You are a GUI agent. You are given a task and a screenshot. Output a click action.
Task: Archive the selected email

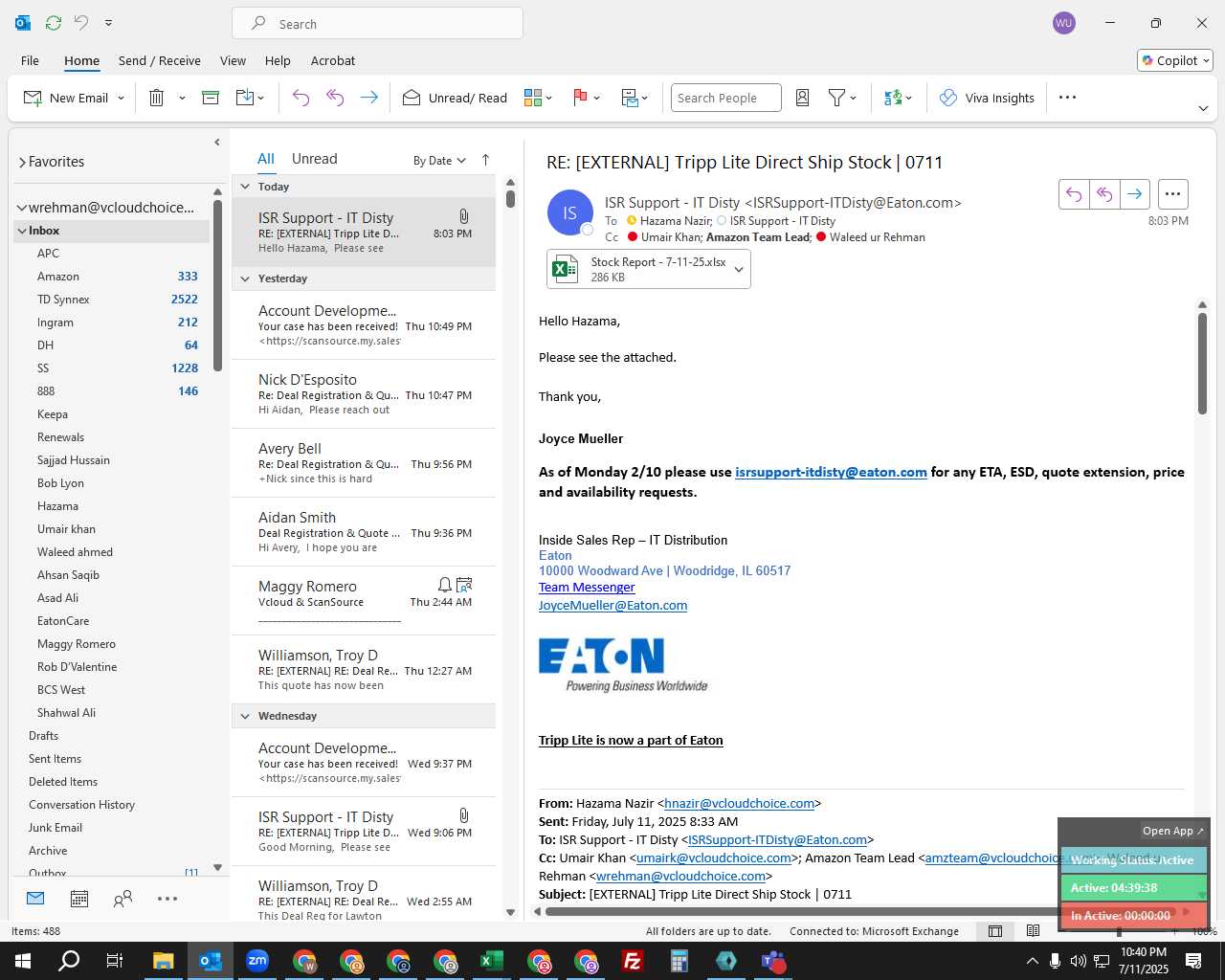(211, 98)
